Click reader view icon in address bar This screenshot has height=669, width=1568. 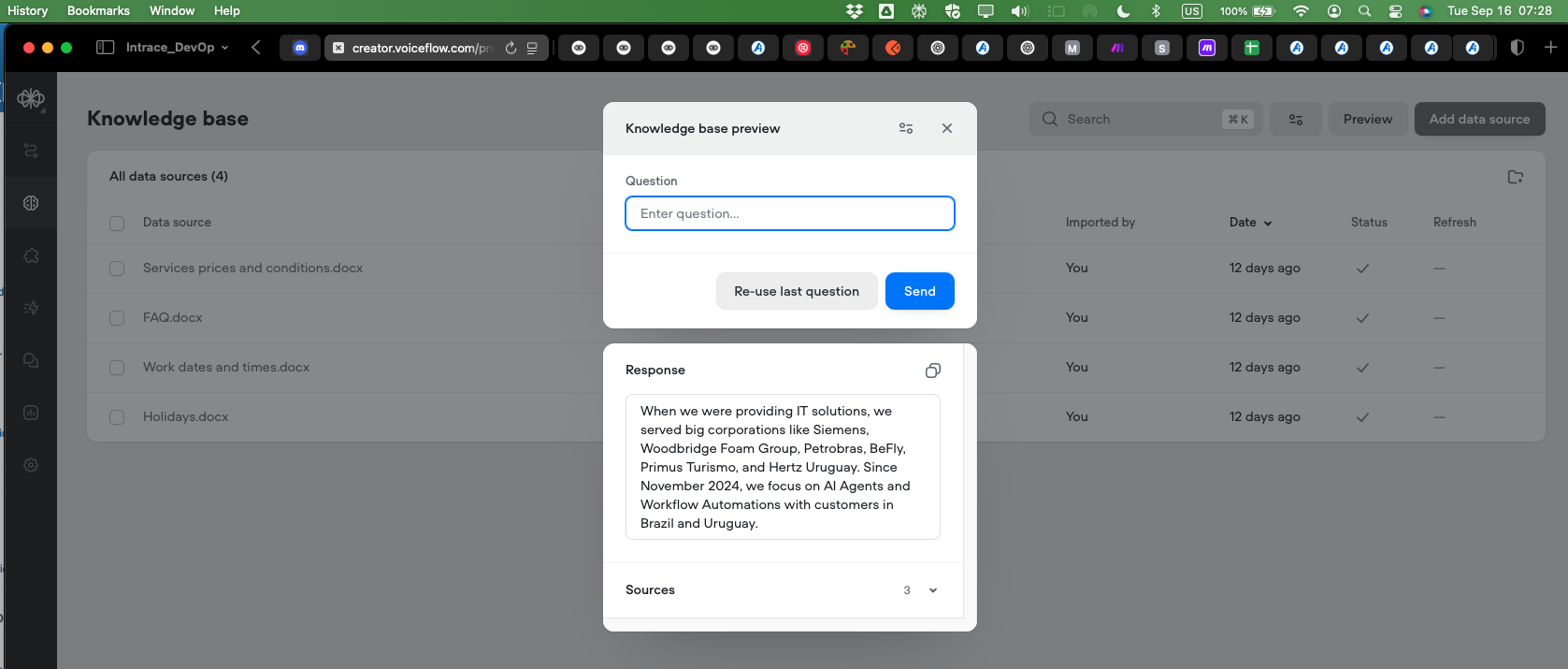point(532,48)
